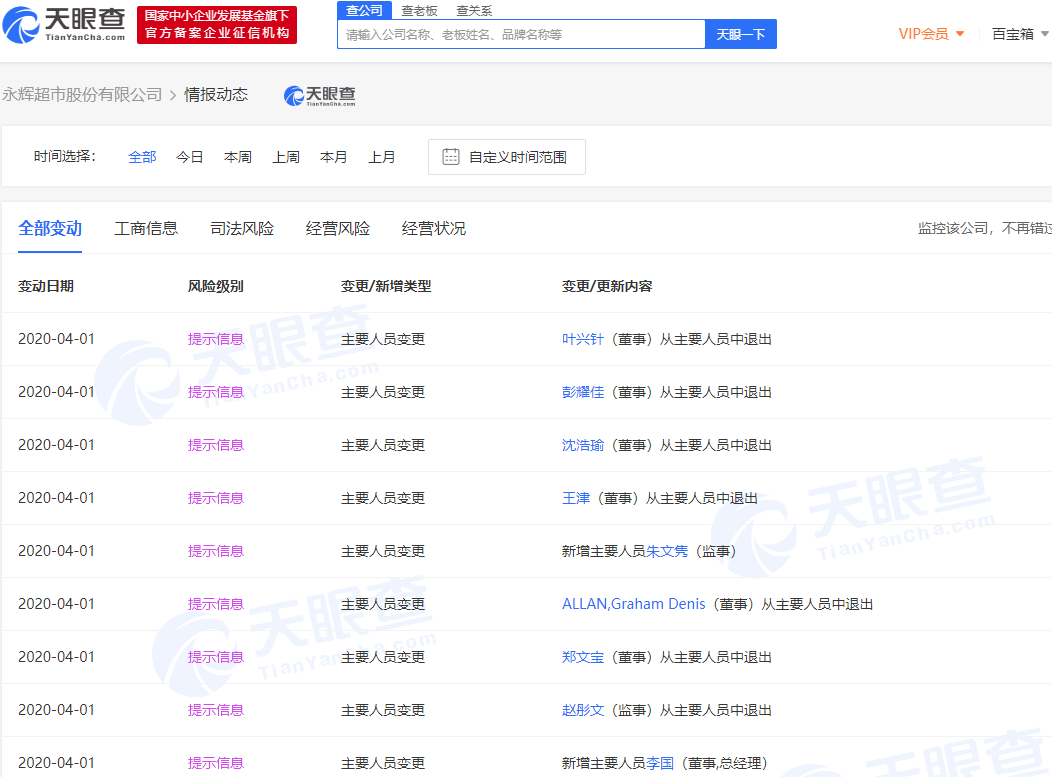The height and width of the screenshot is (777, 1052).
Task: Select 上周 time filter
Action: (x=286, y=157)
